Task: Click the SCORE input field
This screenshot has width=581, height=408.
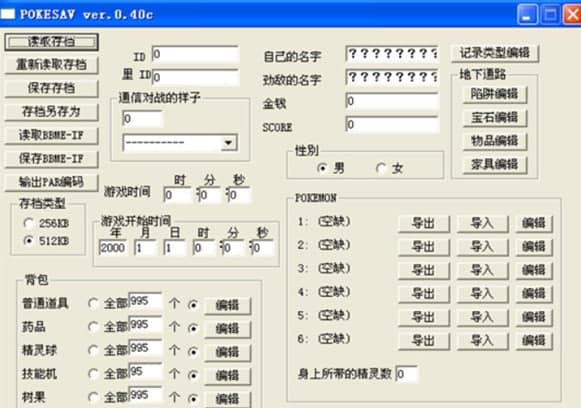Action: tap(392, 125)
